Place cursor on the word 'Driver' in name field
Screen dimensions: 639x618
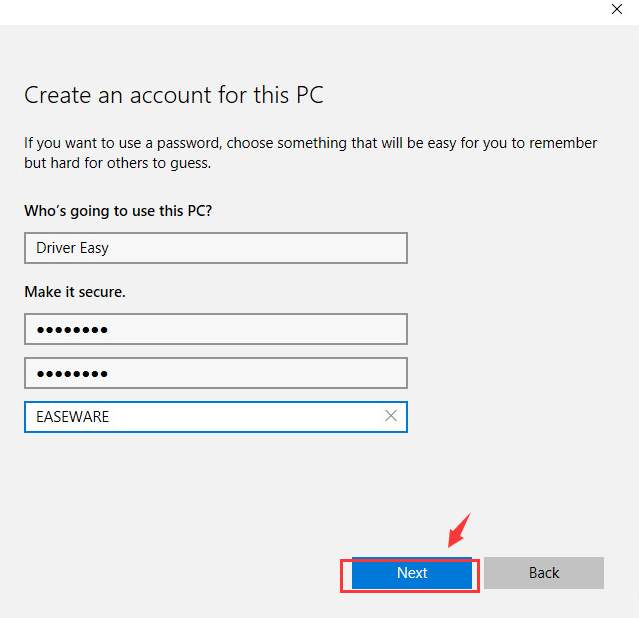click(x=56, y=248)
